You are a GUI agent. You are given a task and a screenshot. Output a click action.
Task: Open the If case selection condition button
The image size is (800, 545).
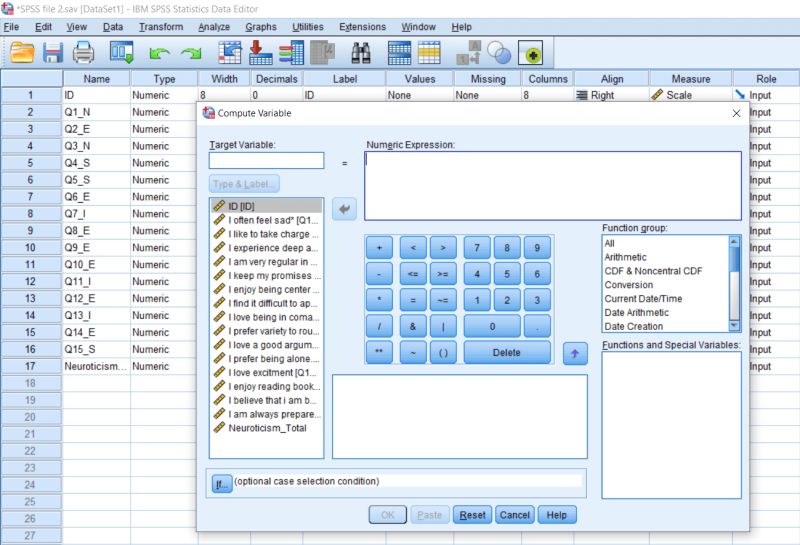point(221,483)
